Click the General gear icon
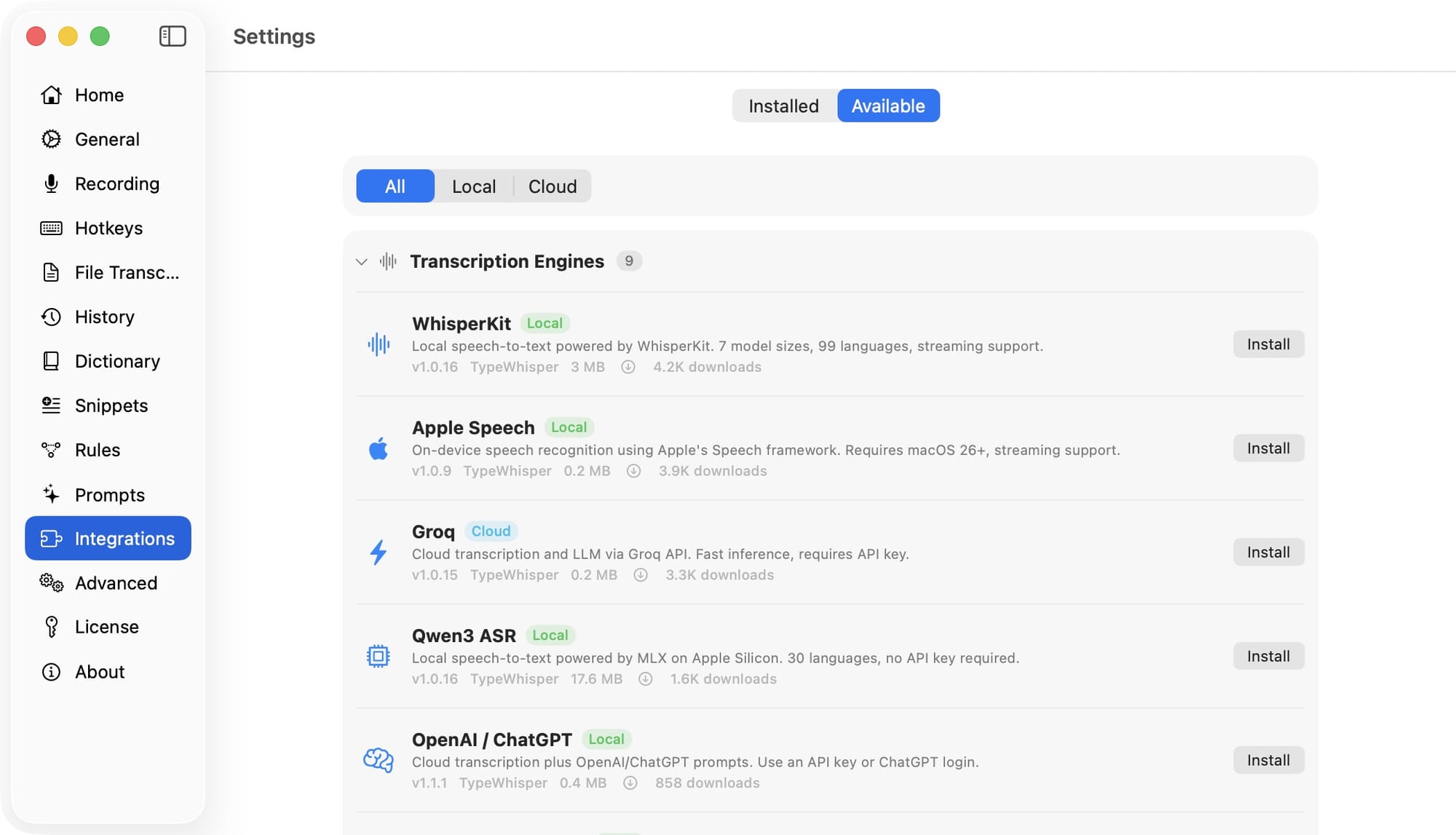Image resolution: width=1456 pixels, height=835 pixels. point(51,139)
